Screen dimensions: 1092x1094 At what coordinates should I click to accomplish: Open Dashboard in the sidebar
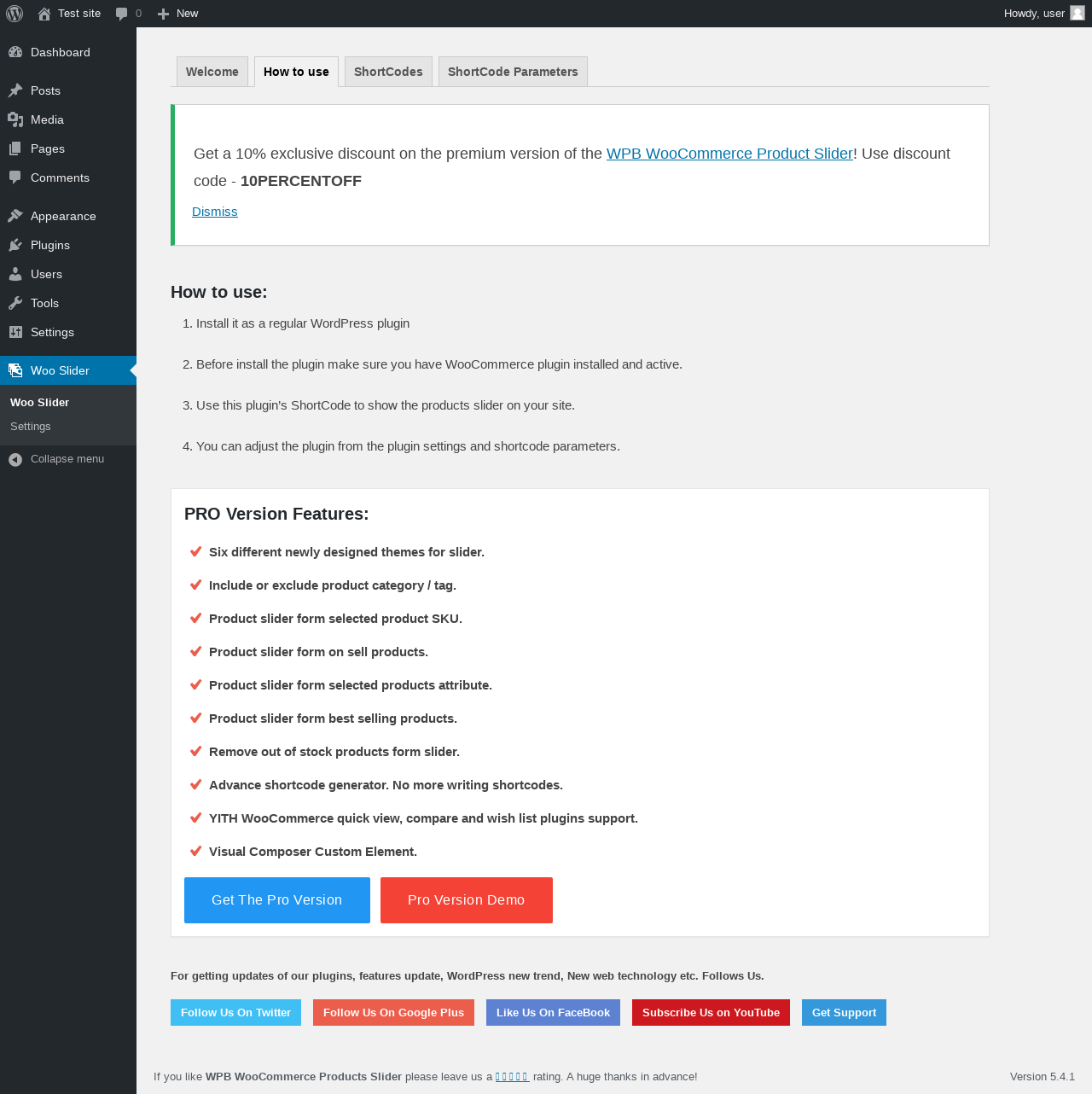coord(68,52)
